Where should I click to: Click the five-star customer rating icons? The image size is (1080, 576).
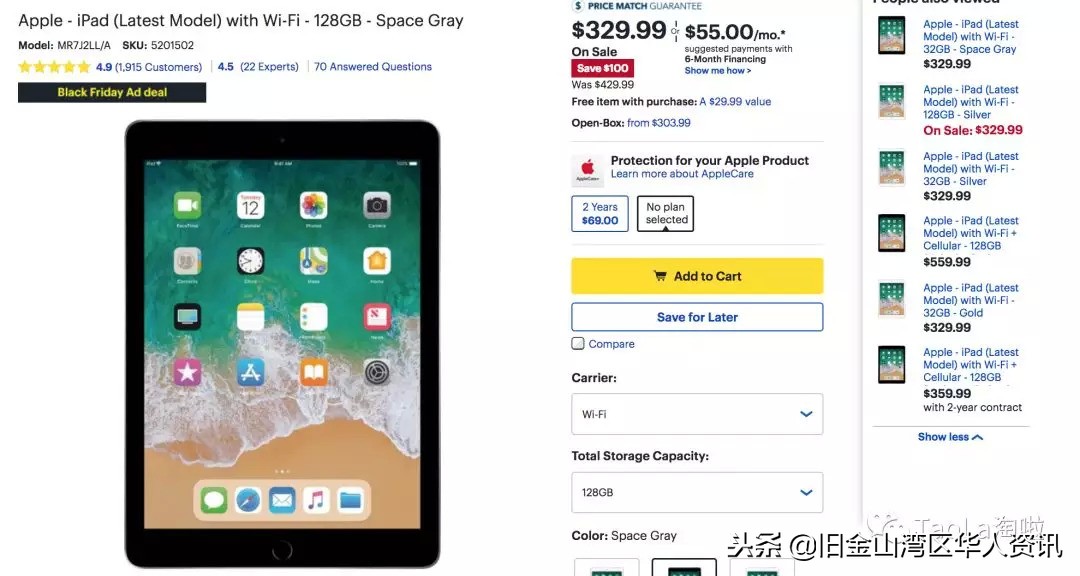54,67
